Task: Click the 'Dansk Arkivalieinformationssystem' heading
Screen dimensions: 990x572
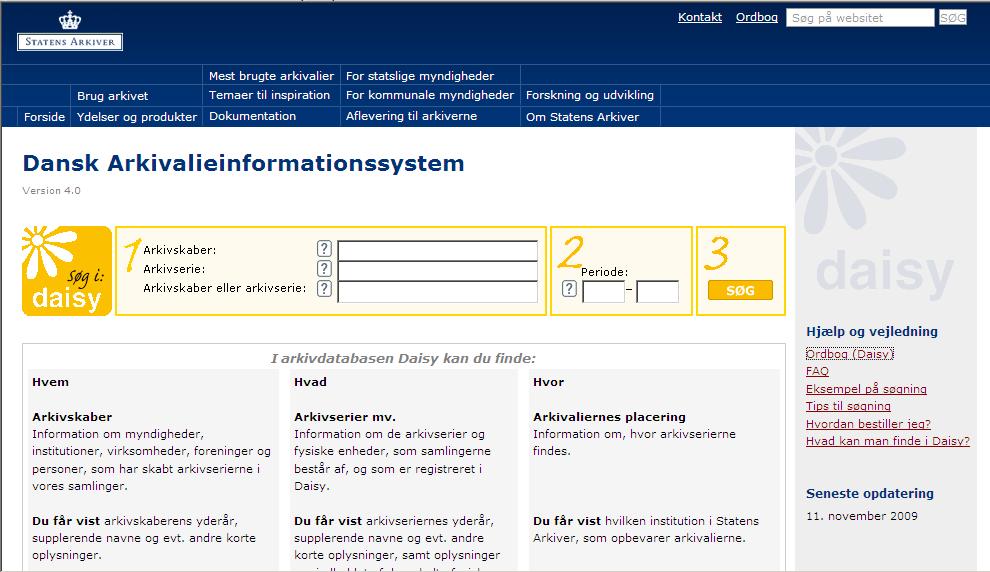Action: pos(244,164)
